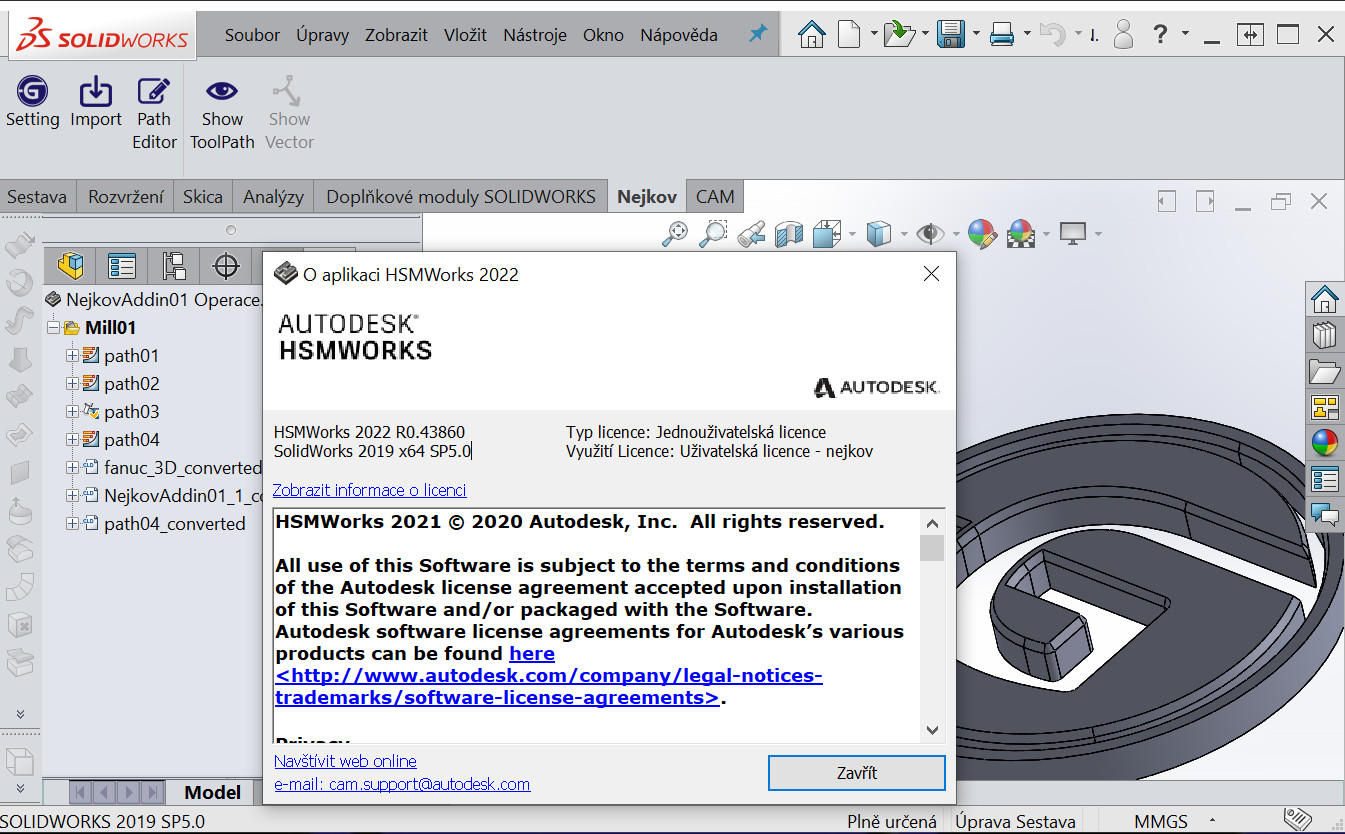1345x834 pixels.
Task: Collapse the Mill01 folder node
Action: coord(53,327)
